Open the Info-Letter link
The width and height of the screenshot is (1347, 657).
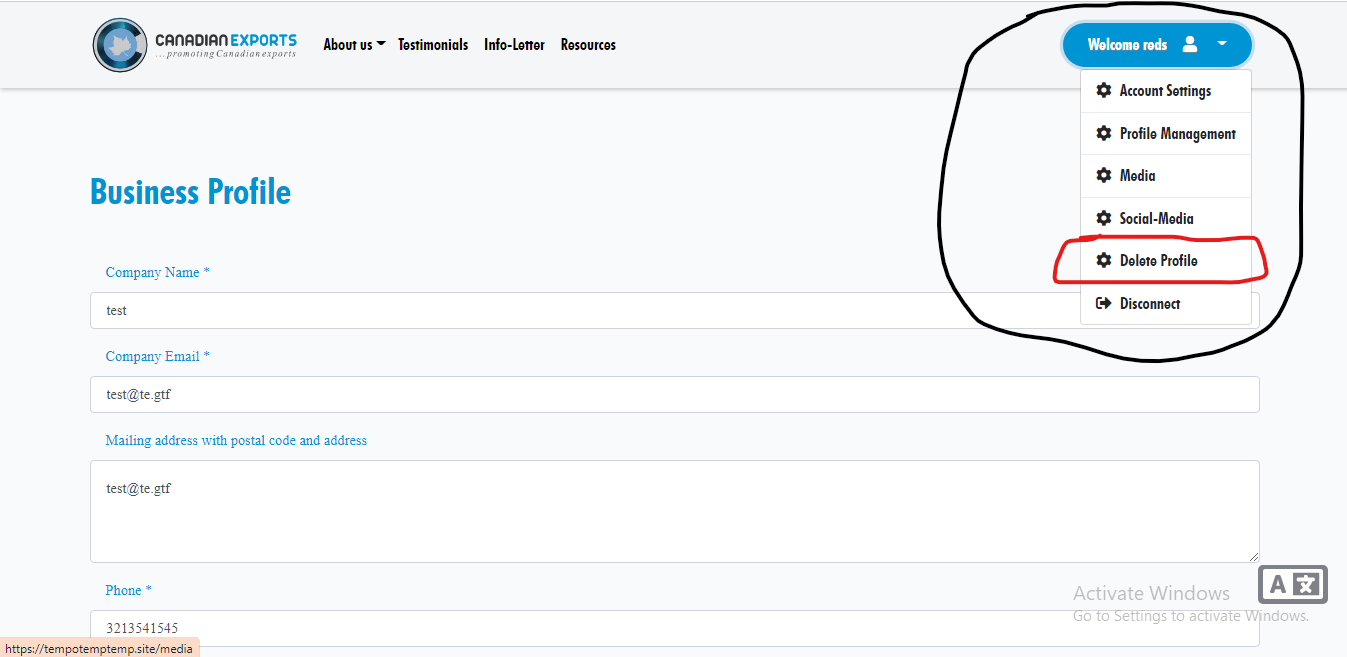pyautogui.click(x=514, y=45)
